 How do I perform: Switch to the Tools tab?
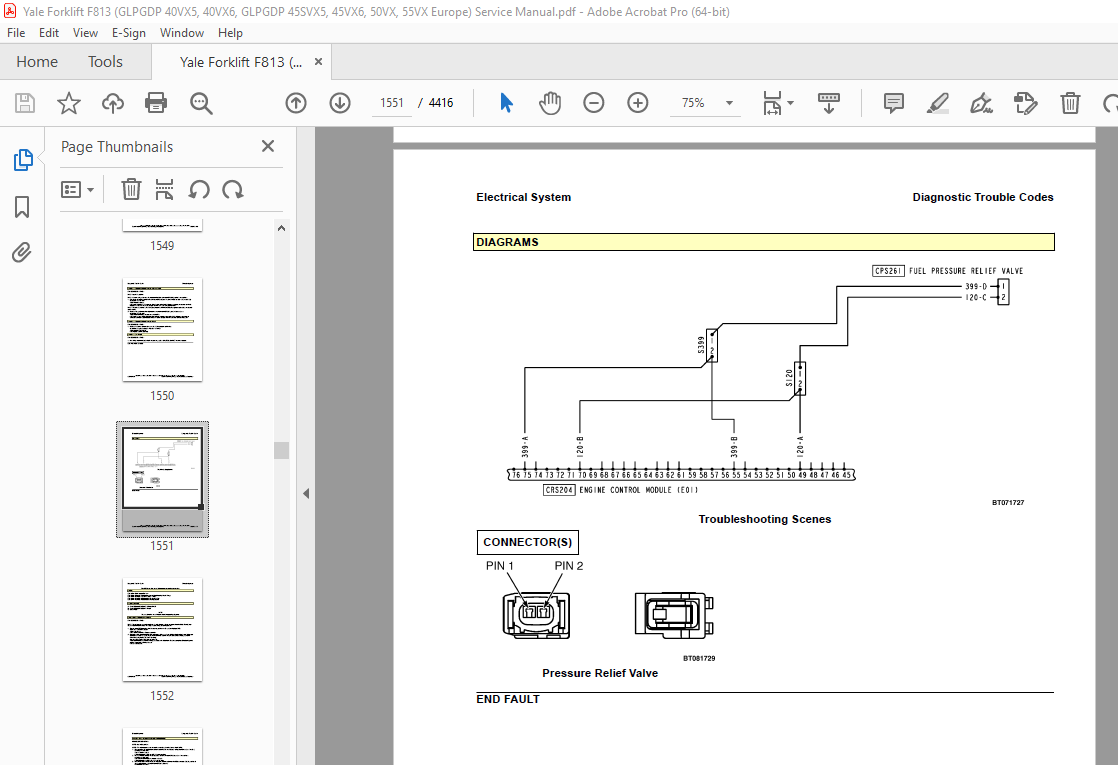(x=106, y=62)
